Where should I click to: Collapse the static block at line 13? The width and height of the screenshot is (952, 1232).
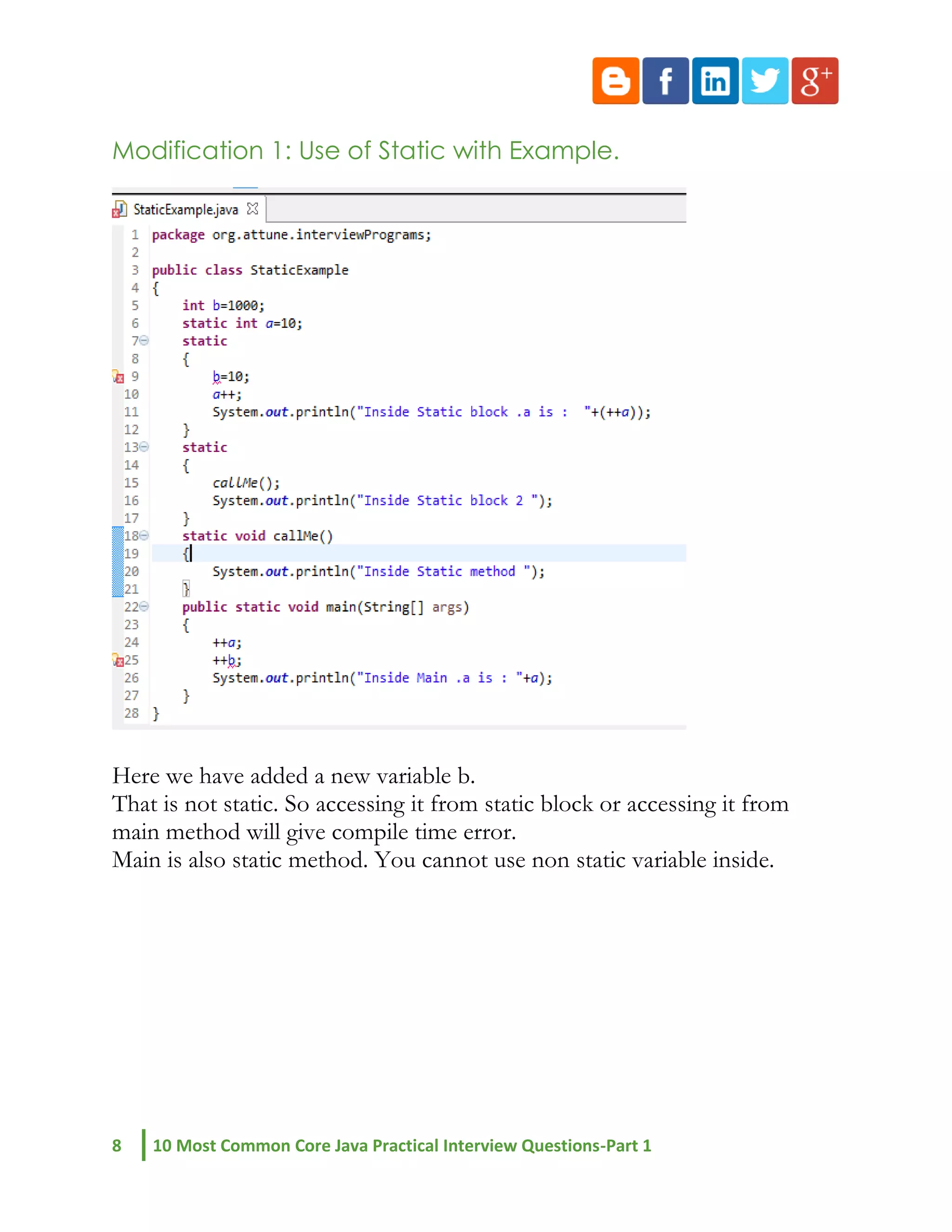(145, 447)
